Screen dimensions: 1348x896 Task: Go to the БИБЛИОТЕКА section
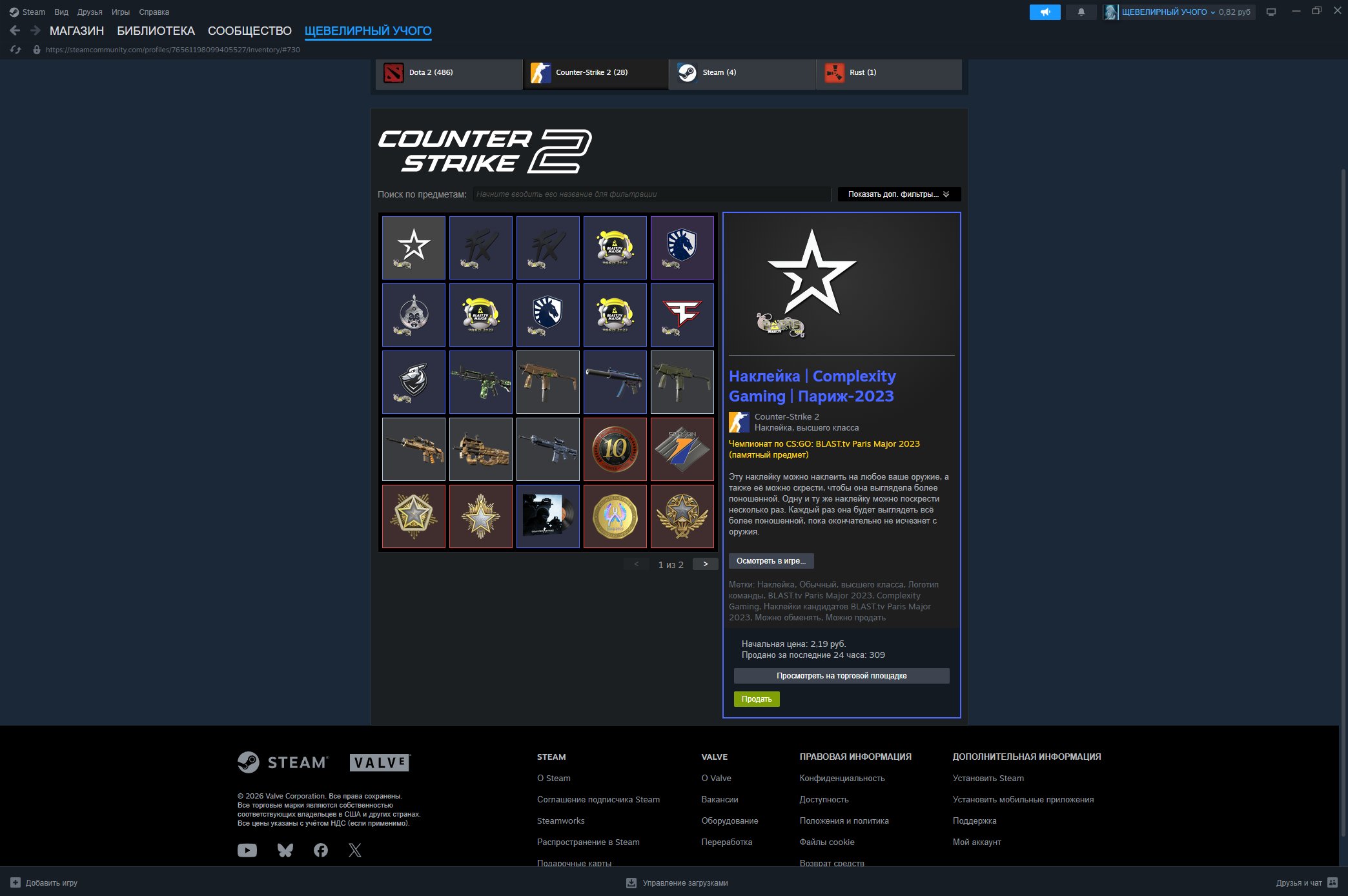(x=156, y=30)
